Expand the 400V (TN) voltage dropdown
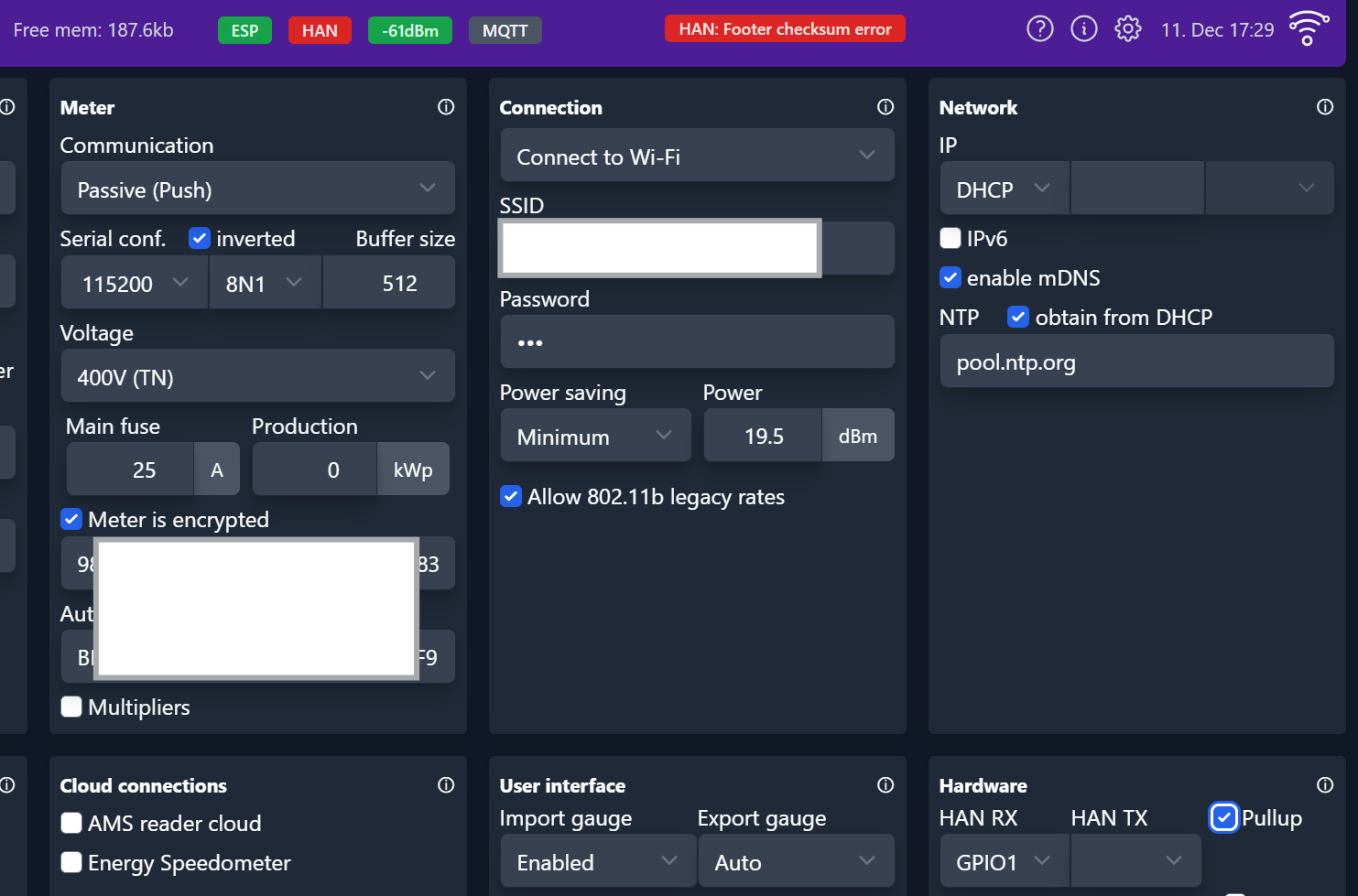The width and height of the screenshot is (1358, 896). click(x=257, y=375)
